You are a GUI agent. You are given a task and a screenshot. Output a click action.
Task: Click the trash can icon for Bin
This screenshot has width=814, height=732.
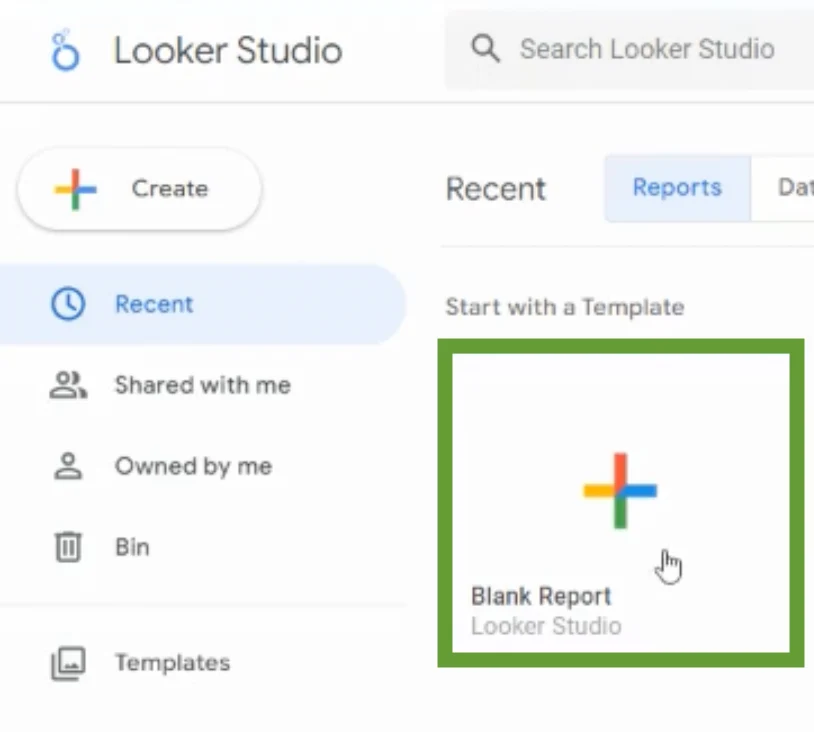(x=68, y=547)
